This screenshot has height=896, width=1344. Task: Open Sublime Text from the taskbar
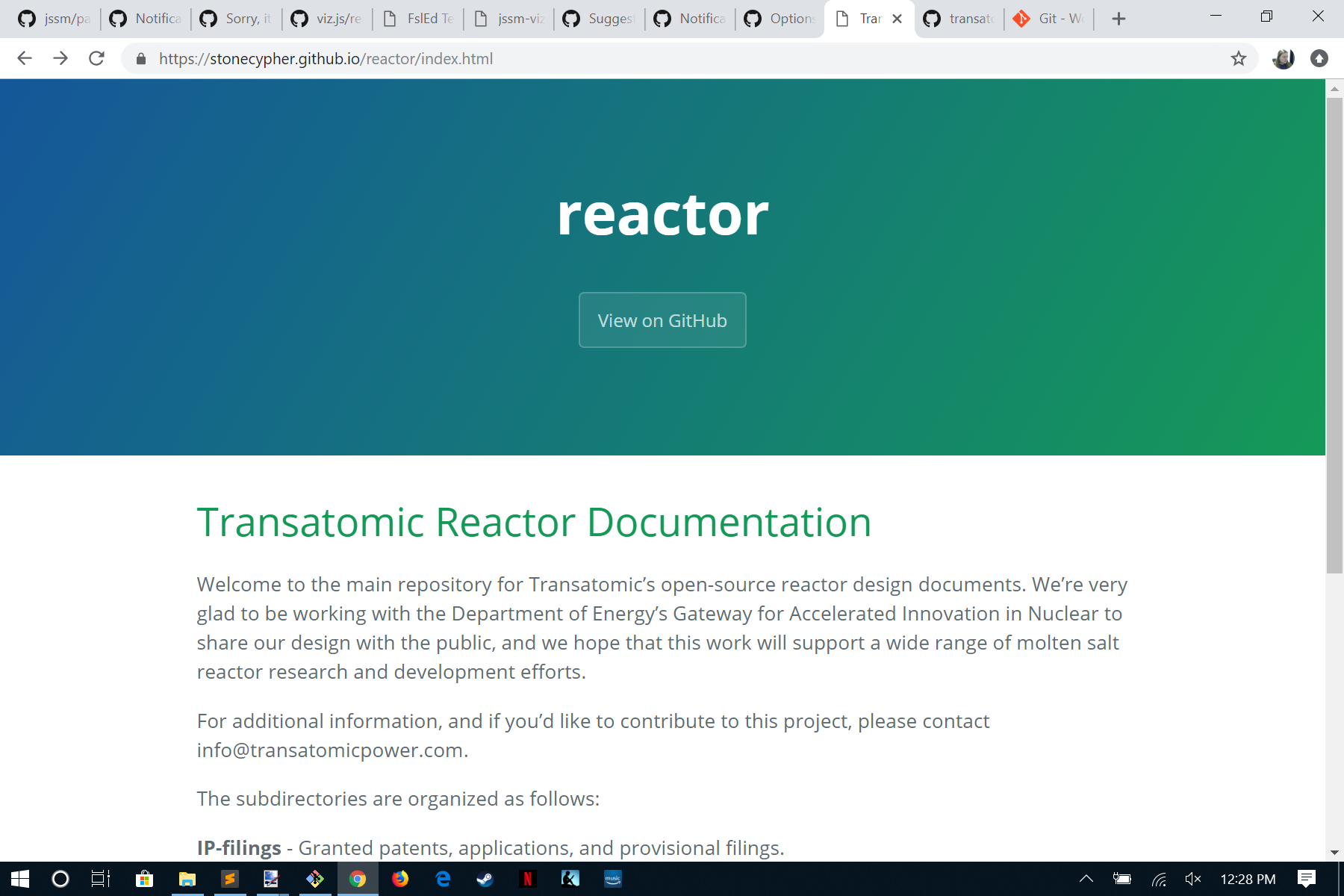pos(229,879)
